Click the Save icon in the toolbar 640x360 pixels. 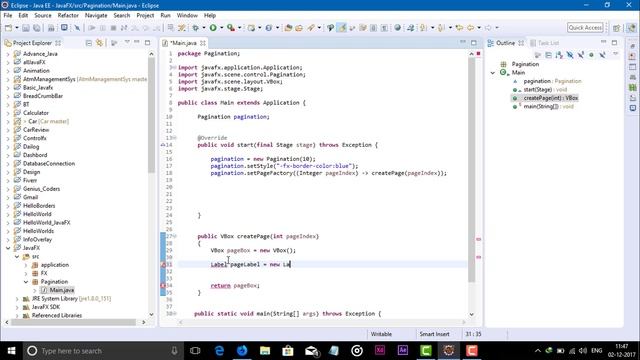[x=26, y=28]
